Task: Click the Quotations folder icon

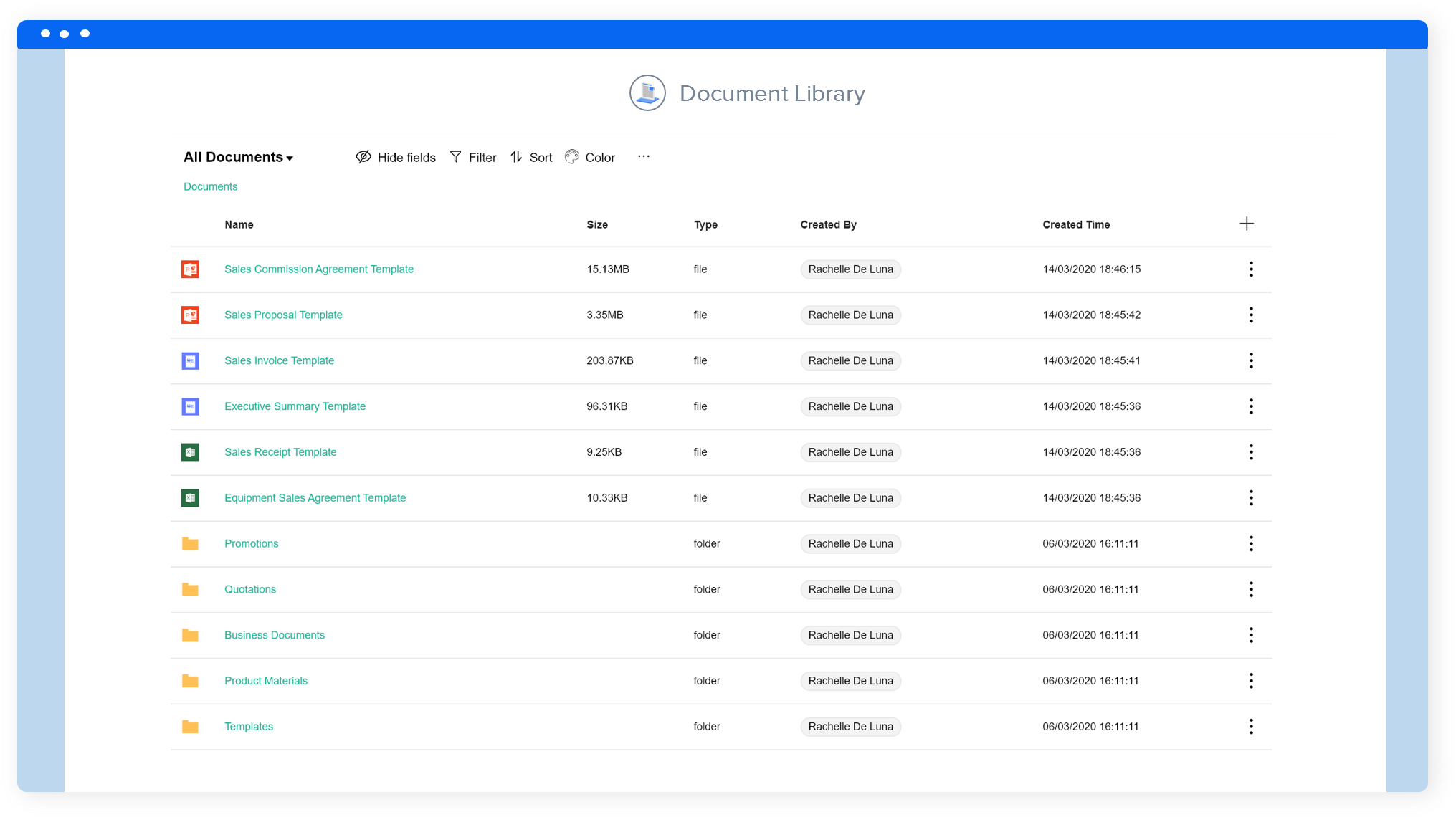Action: (190, 589)
